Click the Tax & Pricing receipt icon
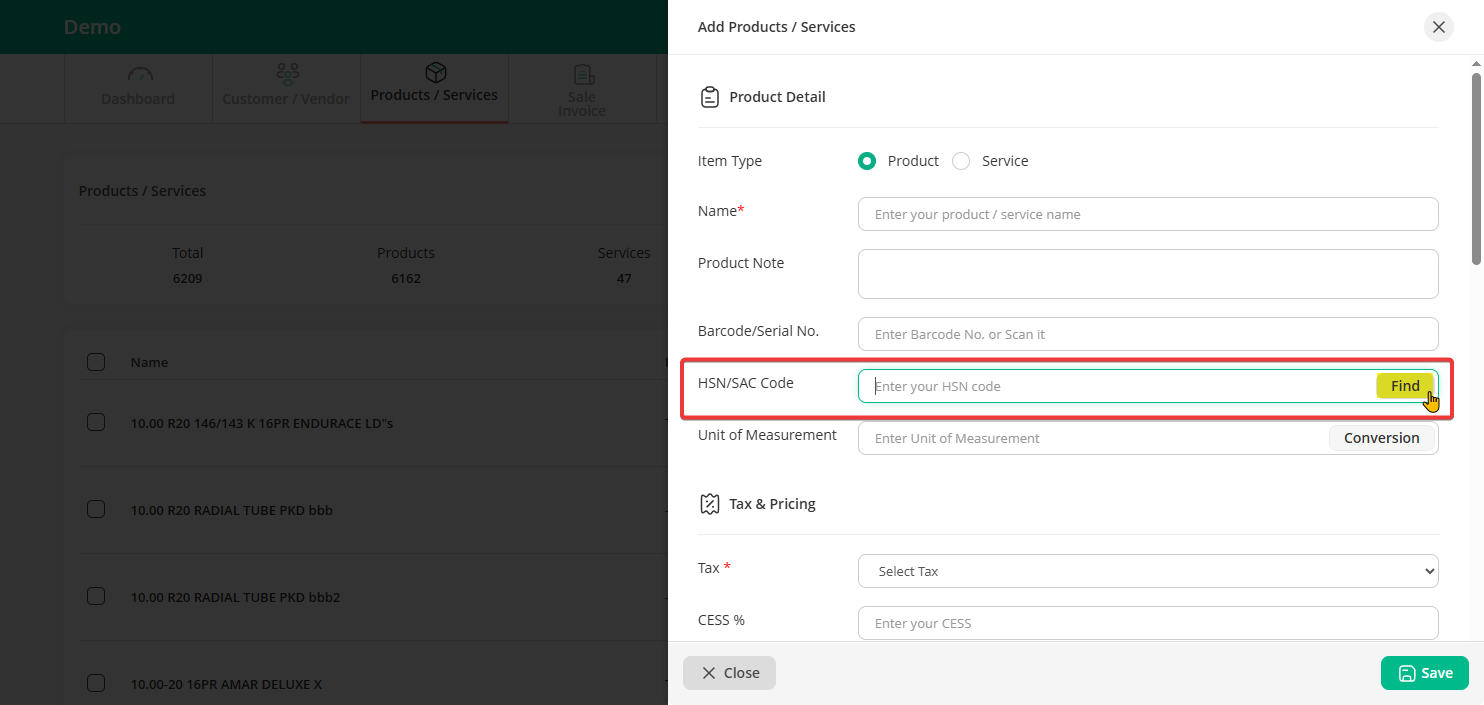Image resolution: width=1484 pixels, height=705 pixels. (x=709, y=504)
